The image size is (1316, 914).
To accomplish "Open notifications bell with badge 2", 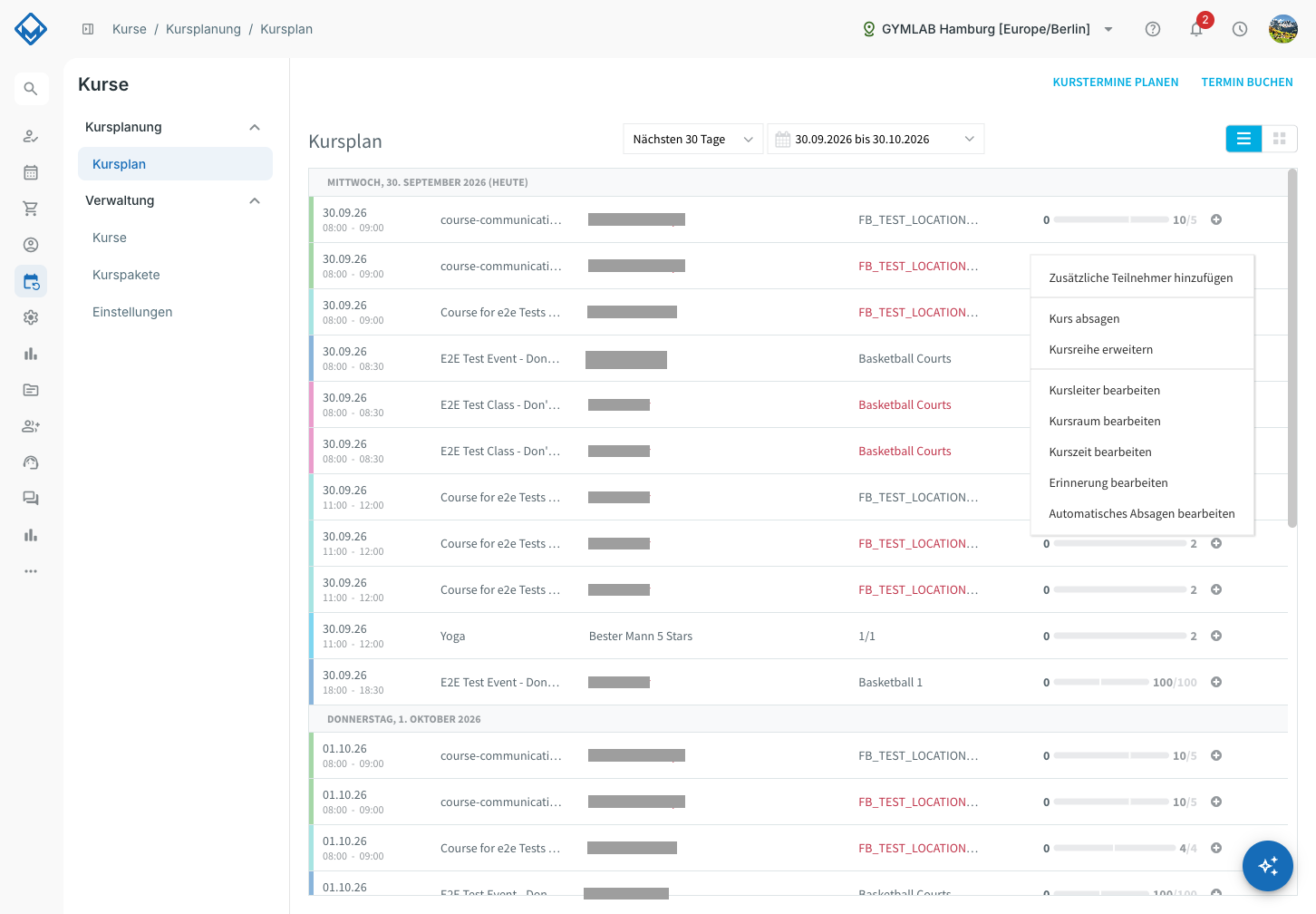I will (1197, 28).
